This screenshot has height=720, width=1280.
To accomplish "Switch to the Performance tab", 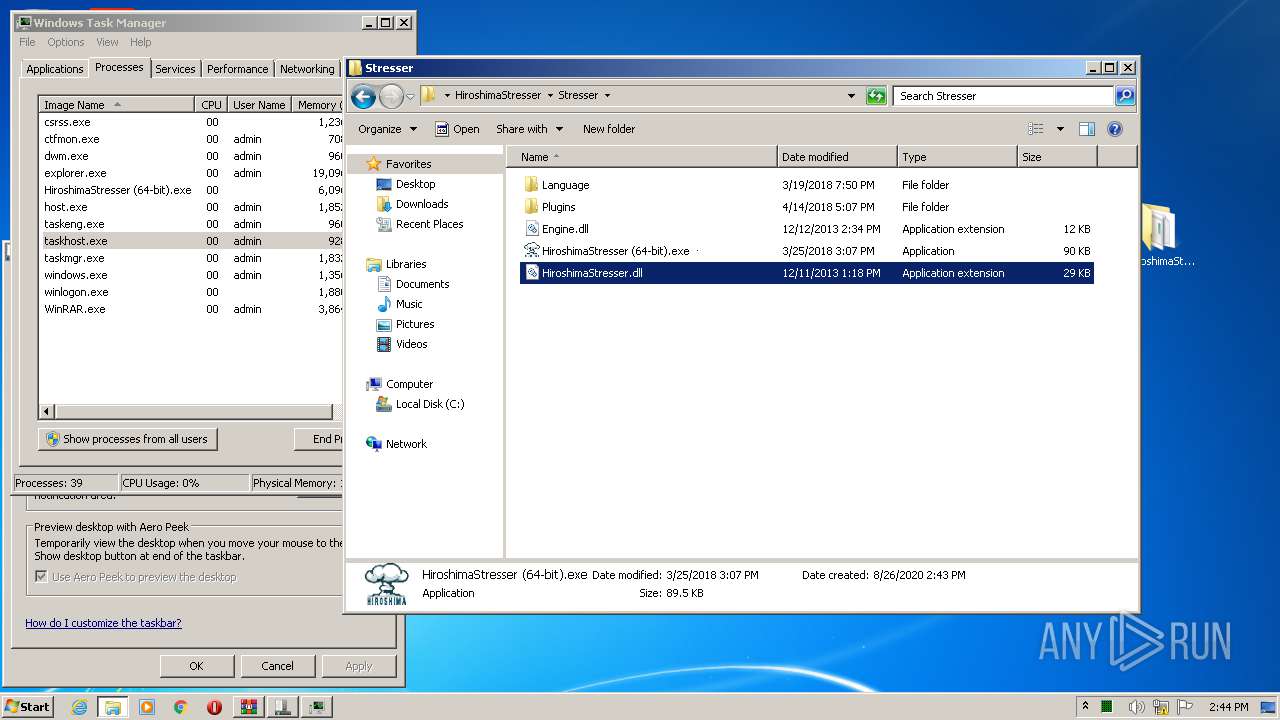I will 238,69.
